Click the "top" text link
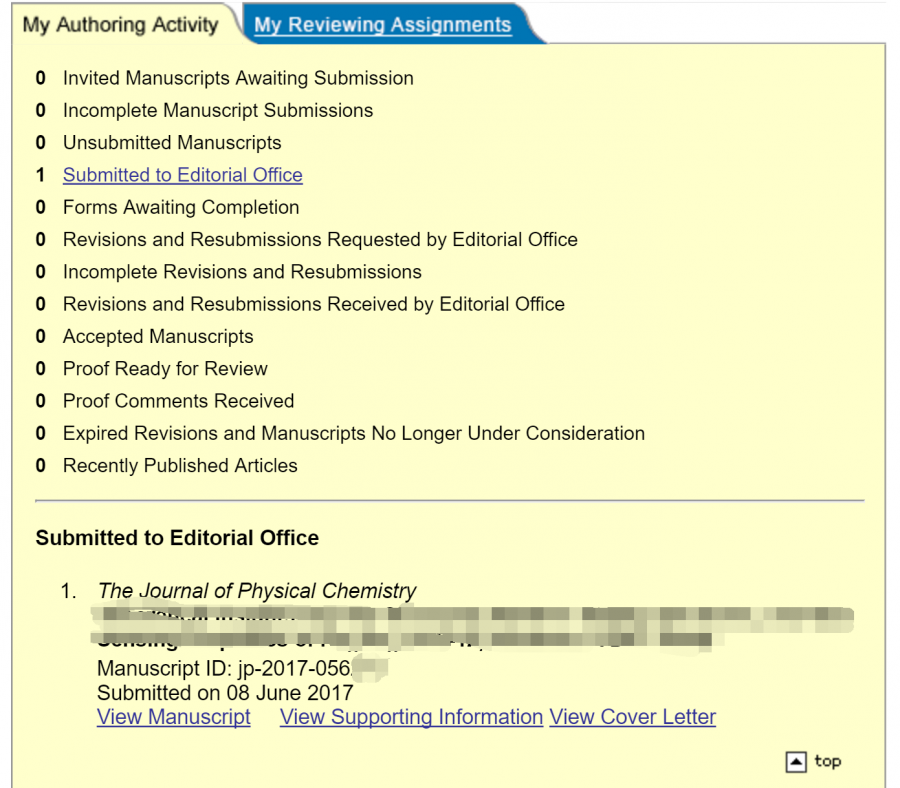 (827, 761)
